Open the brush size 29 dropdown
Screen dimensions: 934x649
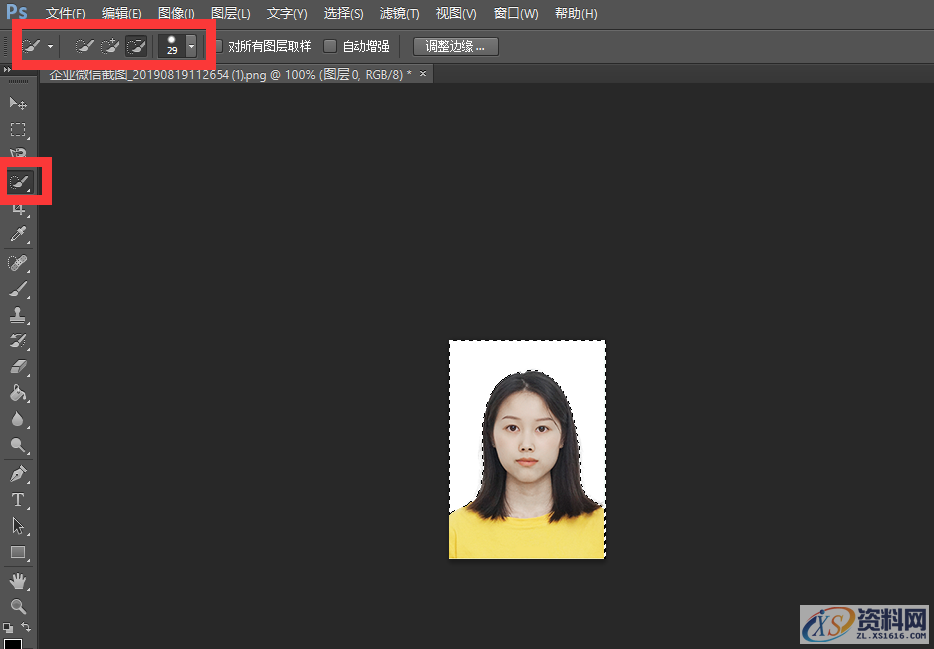pyautogui.click(x=190, y=45)
